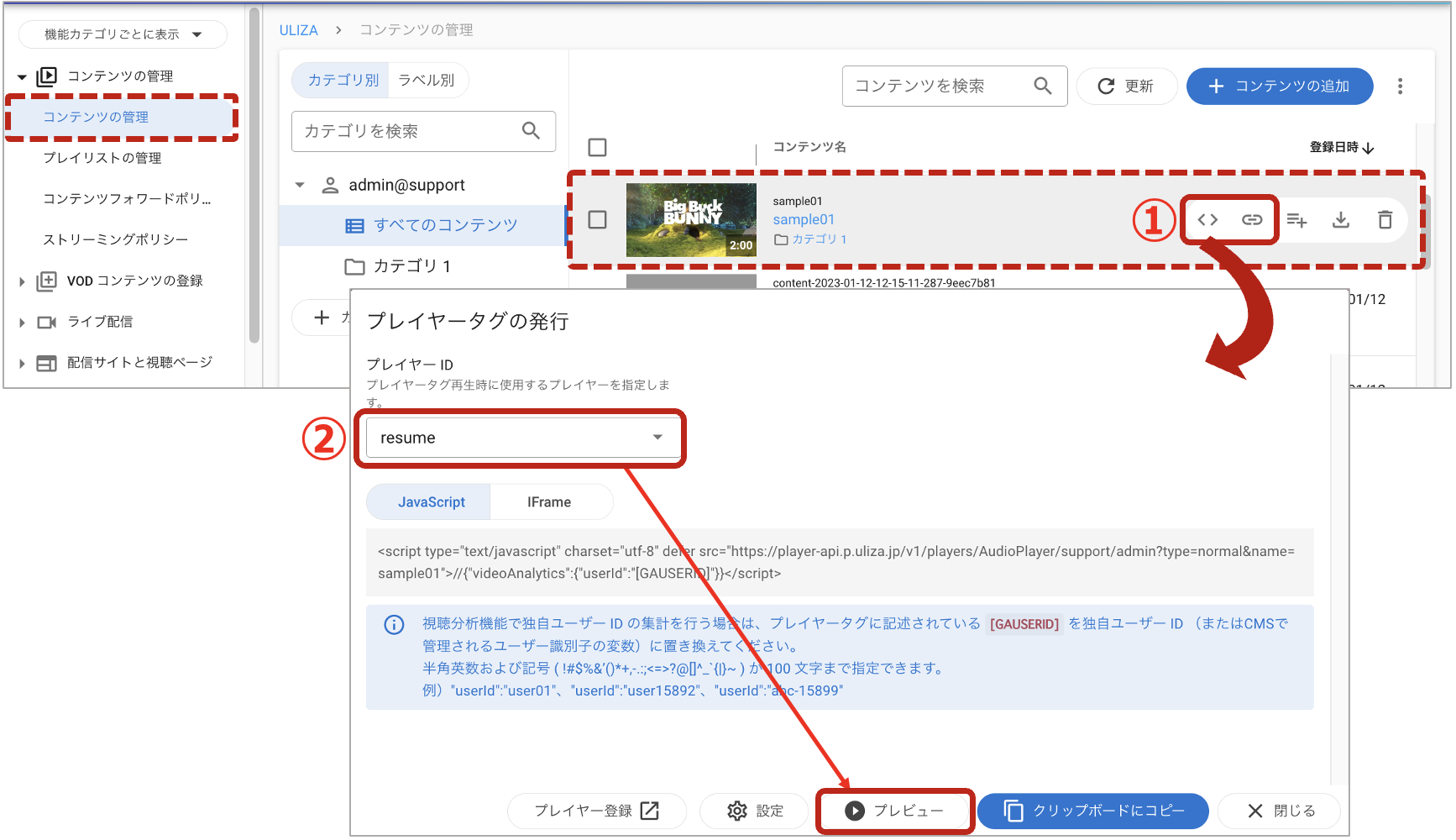The height and width of the screenshot is (840, 1456).
Task: Collapse the admin@support tree node
Action: [300, 185]
